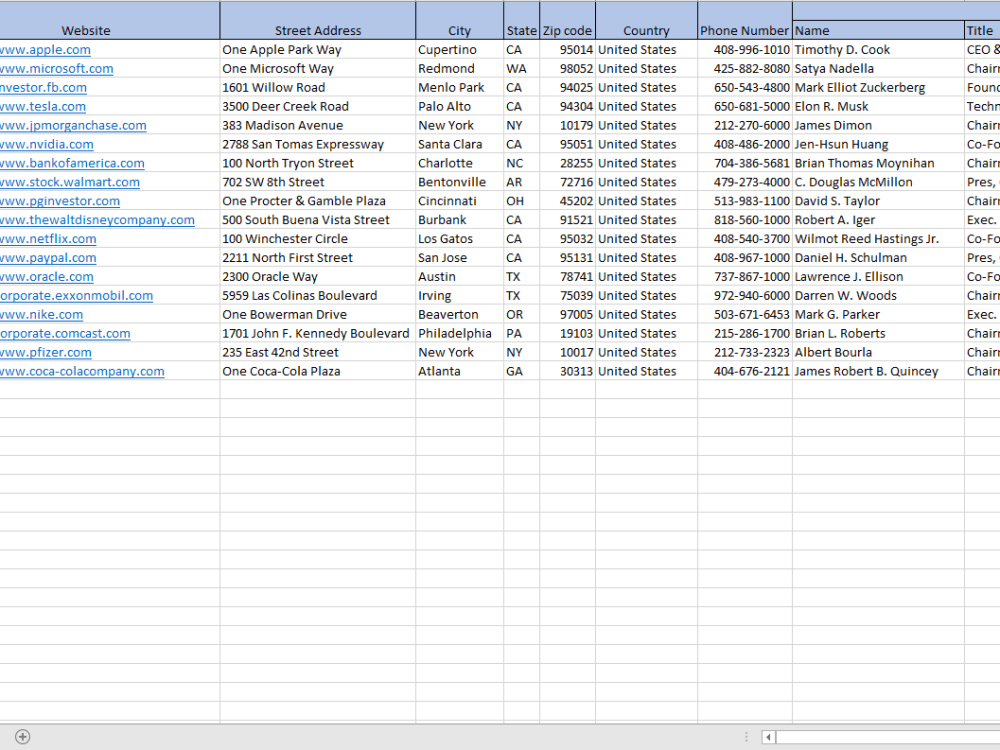Click the www.bankofamerica.com link
The width and height of the screenshot is (1000, 750).
coord(72,163)
